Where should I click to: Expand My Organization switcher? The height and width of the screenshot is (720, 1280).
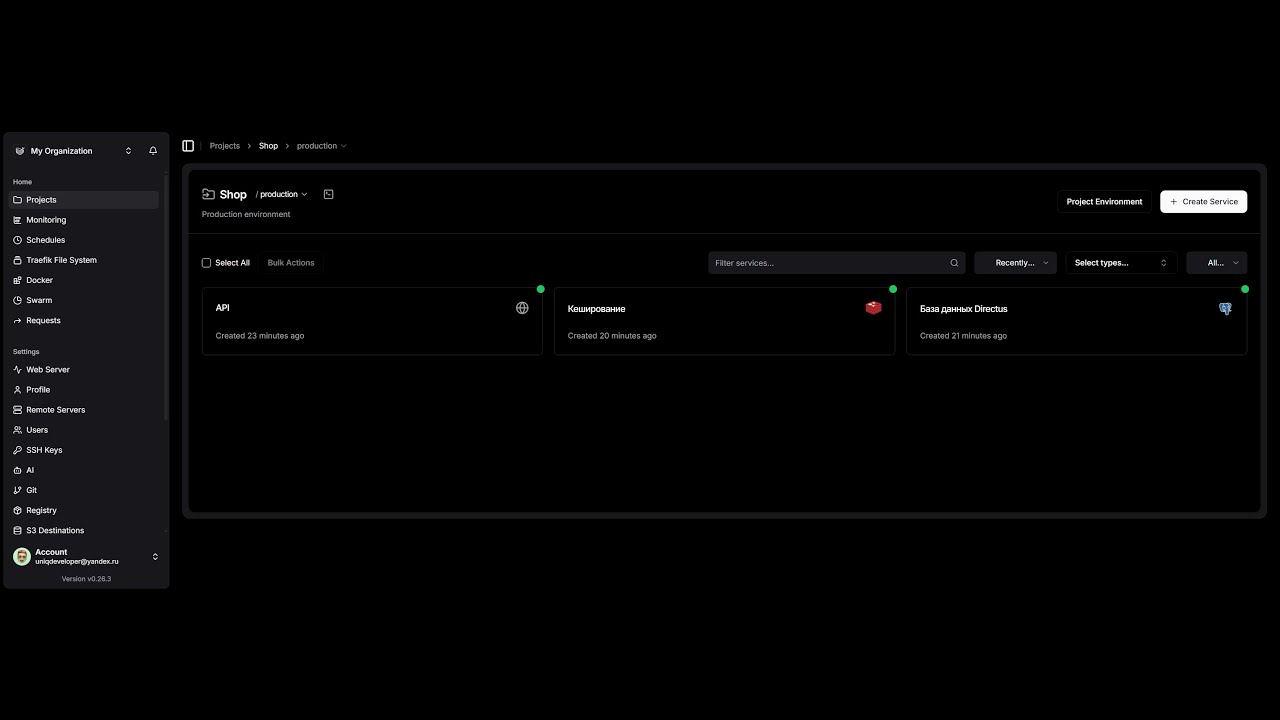click(128, 151)
